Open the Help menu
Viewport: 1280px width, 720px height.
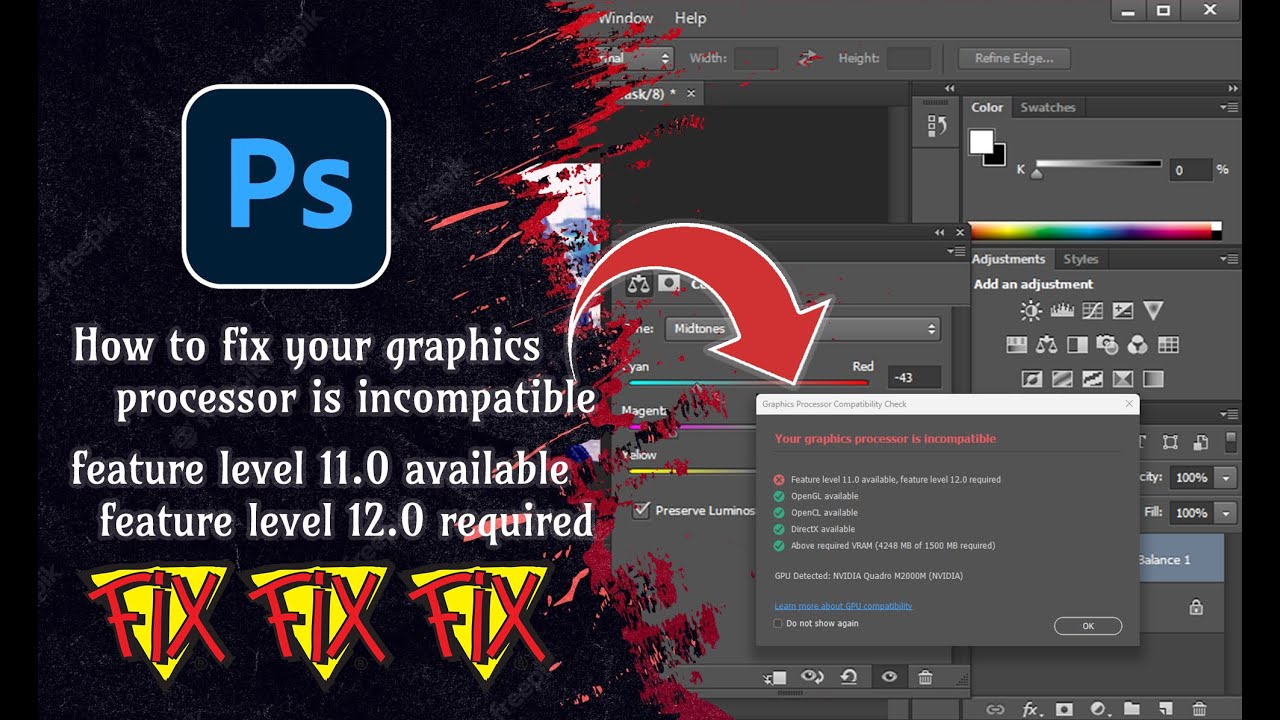(690, 18)
